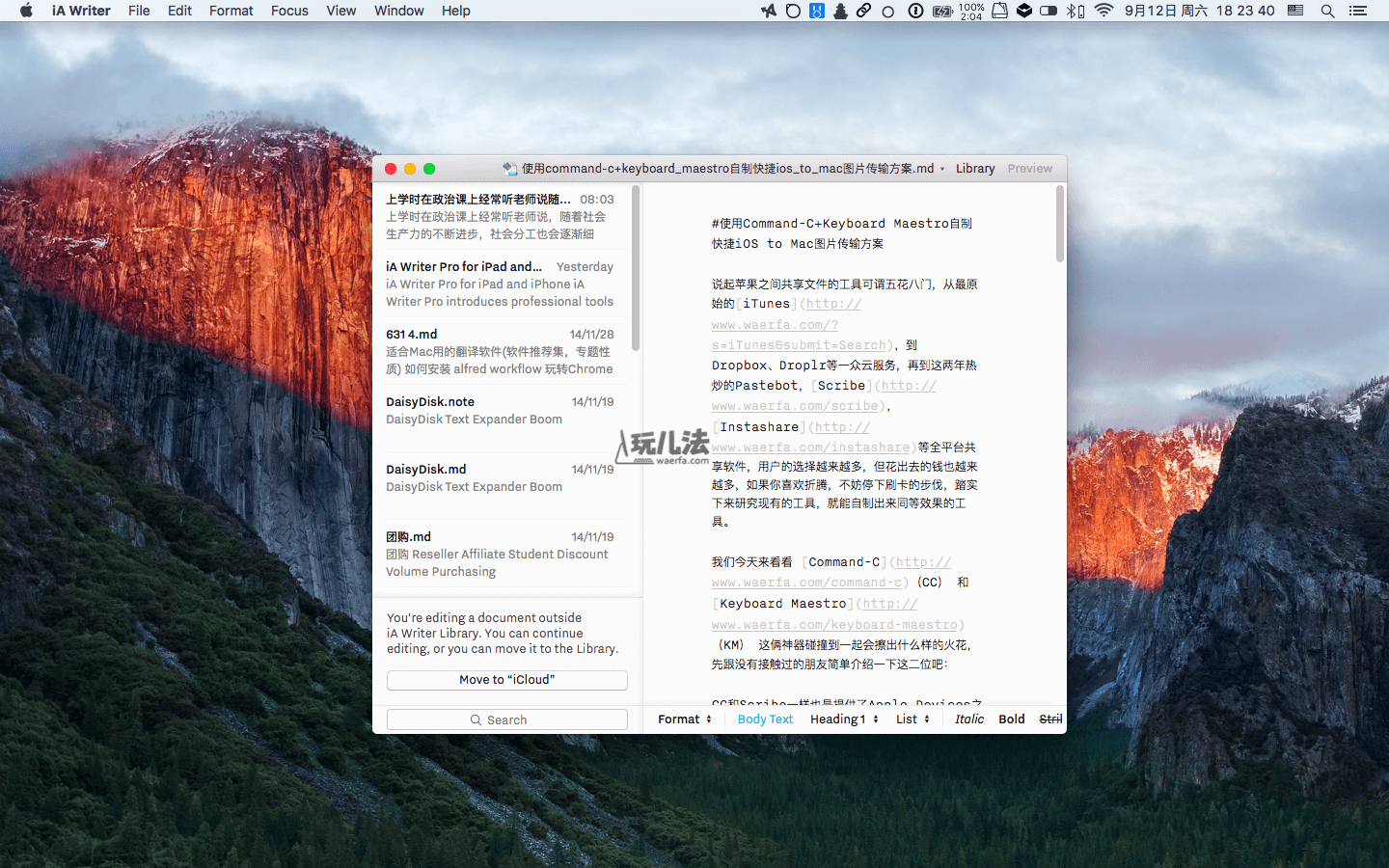Click the 1Password icon in menu bar
Viewport: 1389px width, 868px height.
[x=915, y=11]
